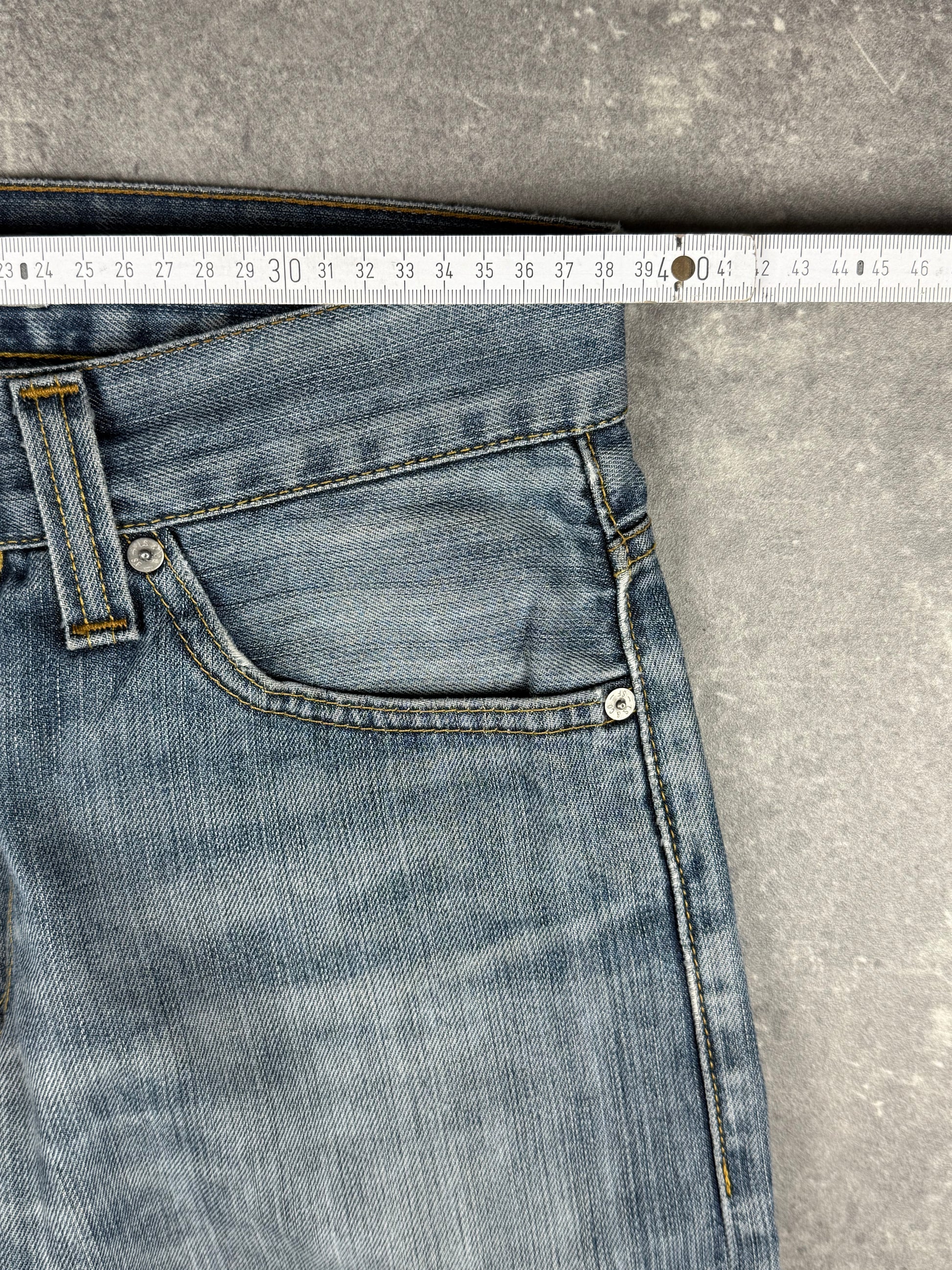
Task: Click the number 32 on the ruler
Action: 365,271
